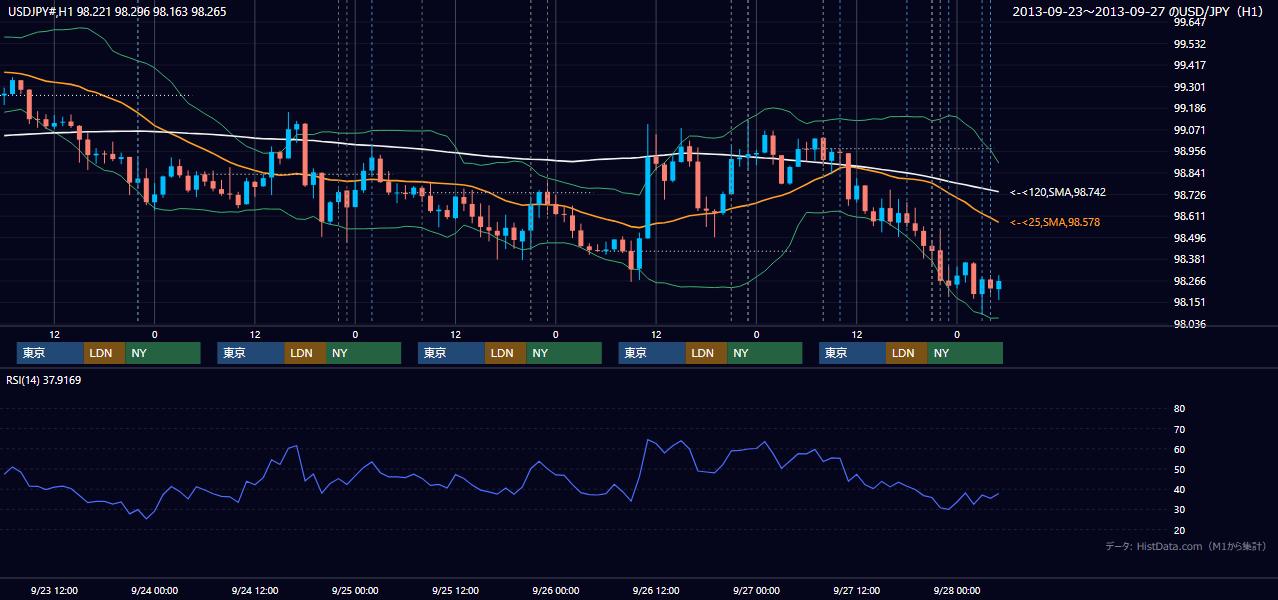This screenshot has height=600, width=1278.
Task: Click the RSI 30 level label
Action: click(x=1179, y=510)
